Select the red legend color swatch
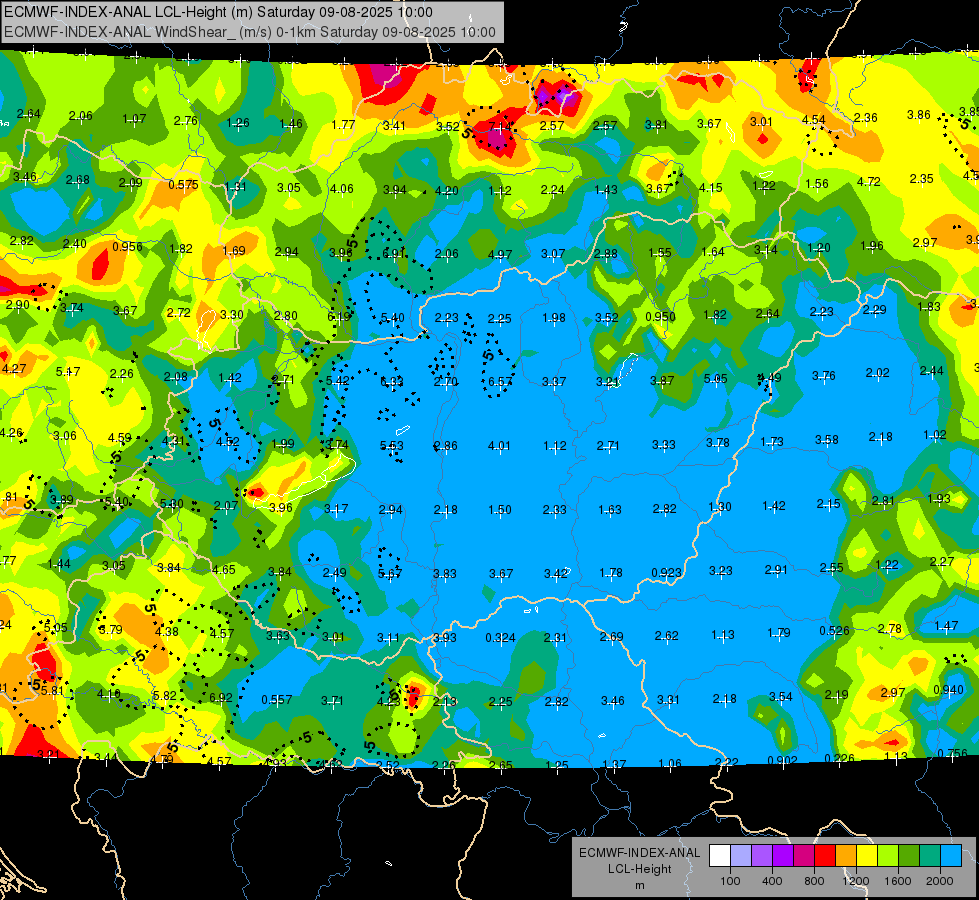979x900 pixels. [825, 856]
